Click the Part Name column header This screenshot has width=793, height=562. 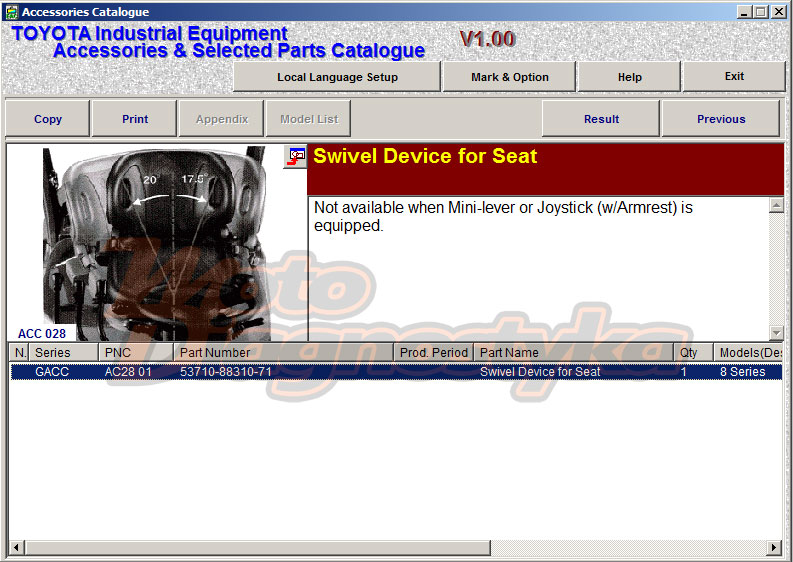click(574, 353)
